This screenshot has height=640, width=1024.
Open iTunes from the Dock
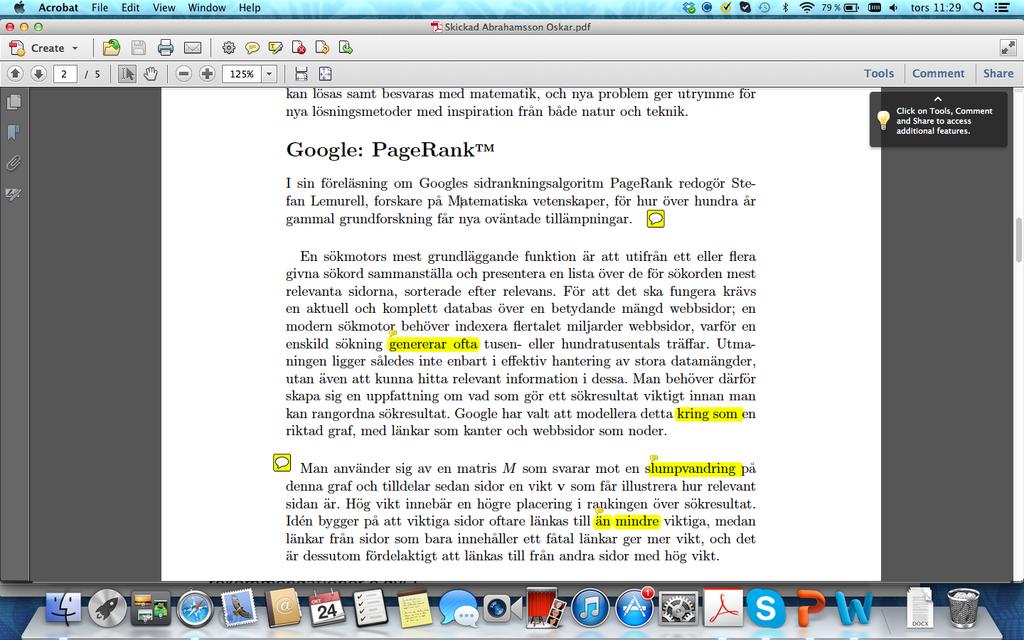[x=590, y=608]
